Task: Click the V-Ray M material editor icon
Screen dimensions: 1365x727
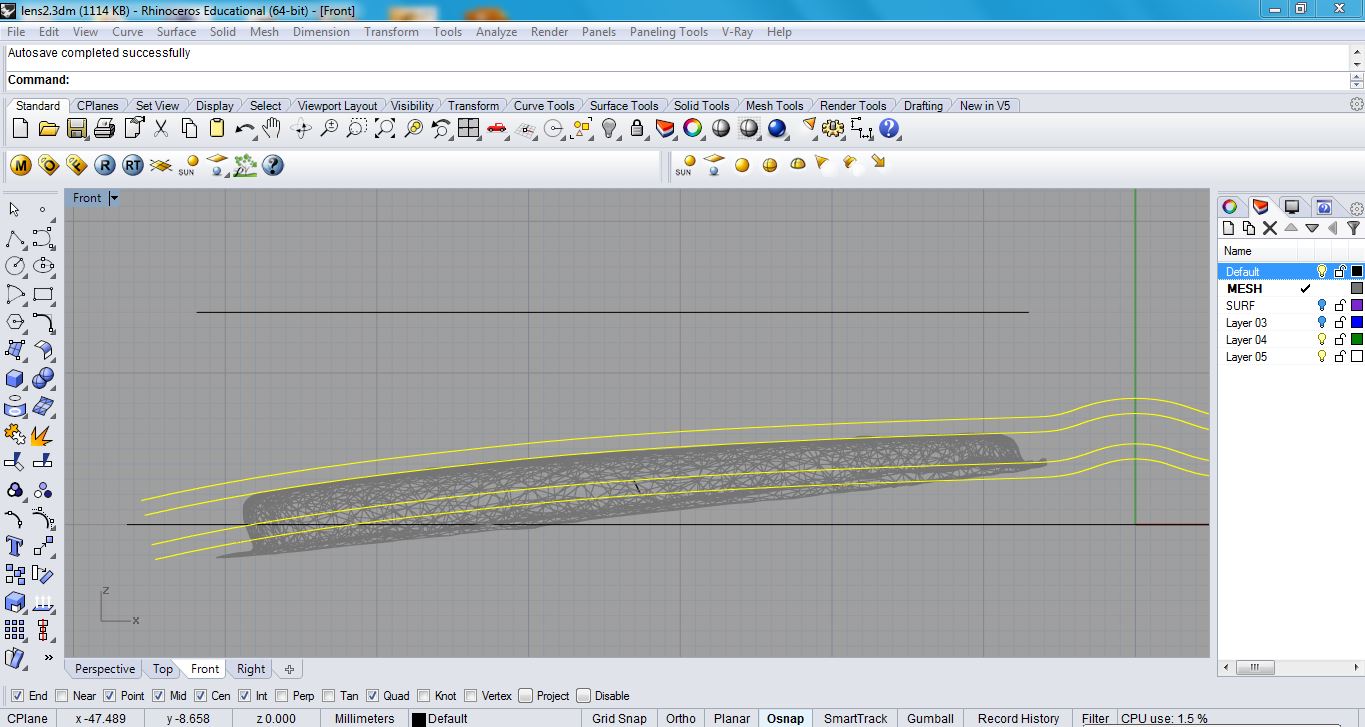Action: [20, 165]
